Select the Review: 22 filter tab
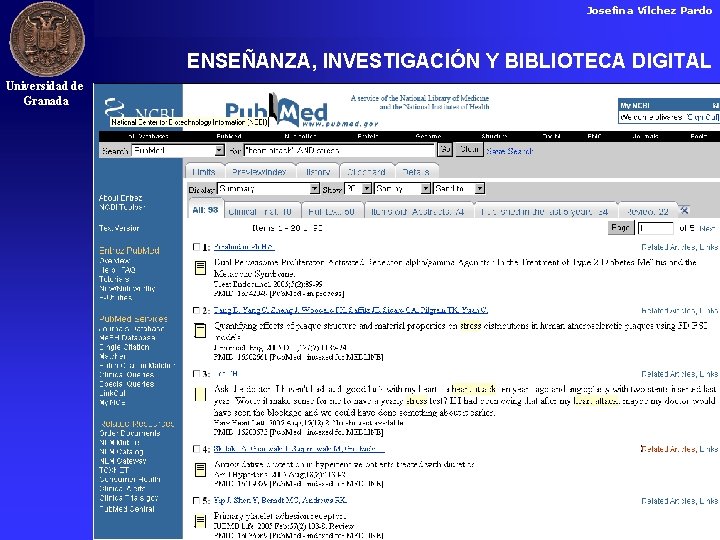The image size is (720, 540). pyautogui.click(x=647, y=211)
